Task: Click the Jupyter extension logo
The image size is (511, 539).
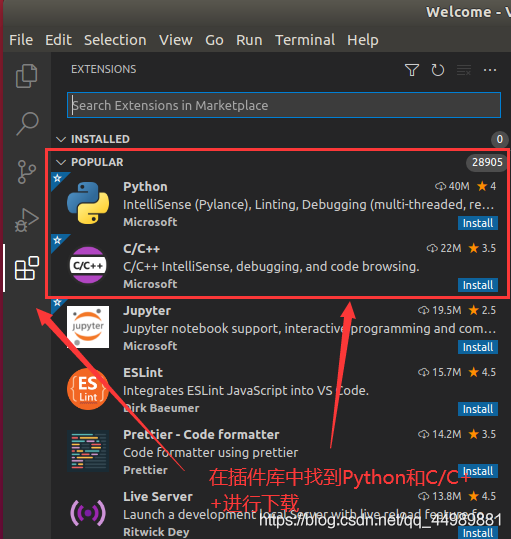Action: [88, 327]
